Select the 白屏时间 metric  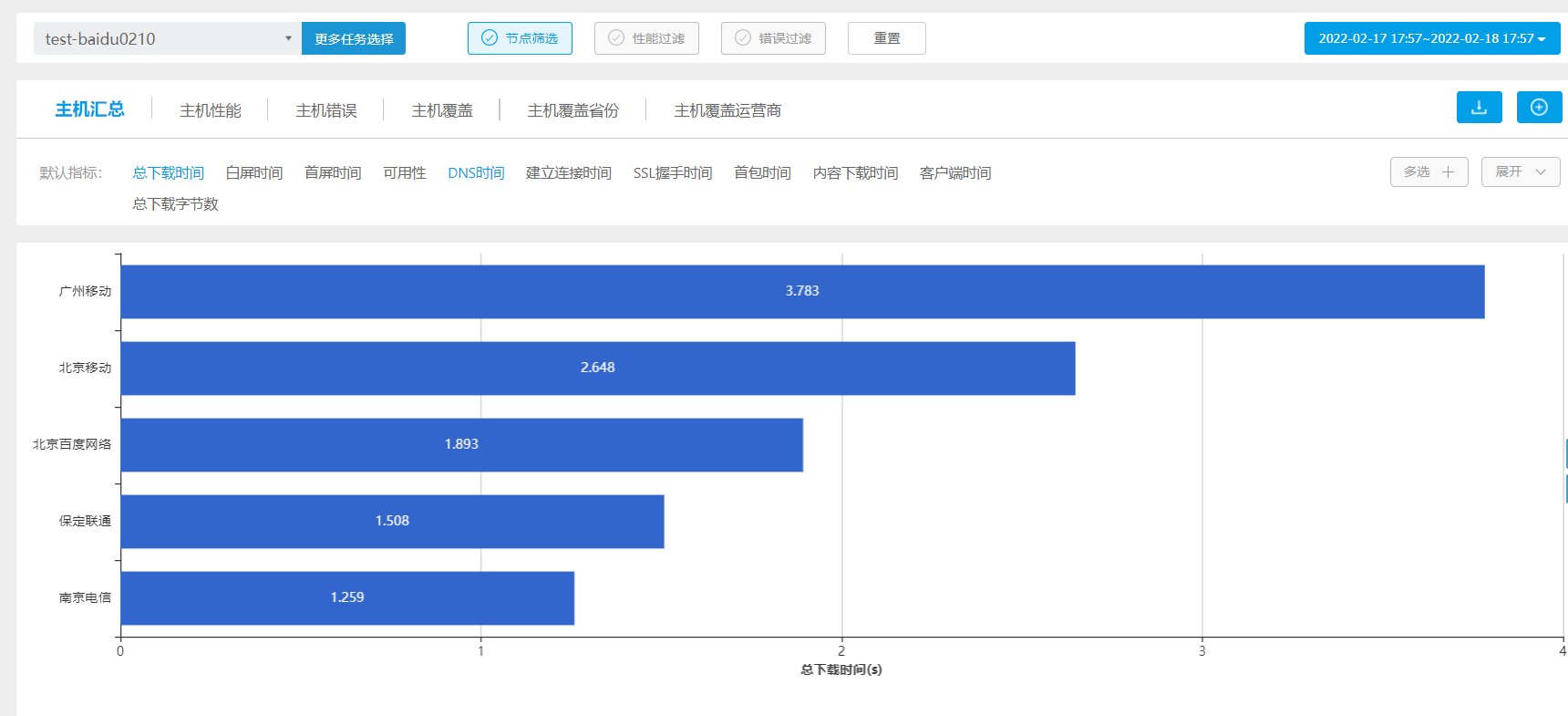click(x=254, y=173)
